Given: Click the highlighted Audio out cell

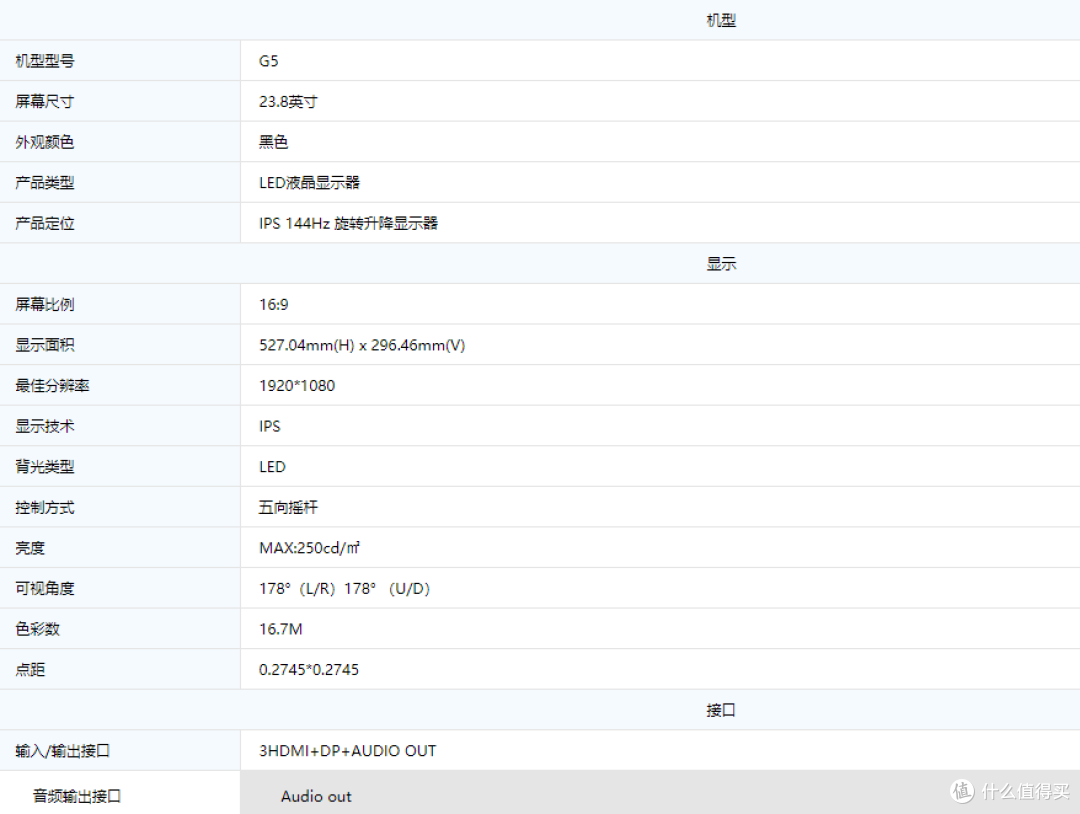Looking at the screenshot, I should (x=316, y=796).
